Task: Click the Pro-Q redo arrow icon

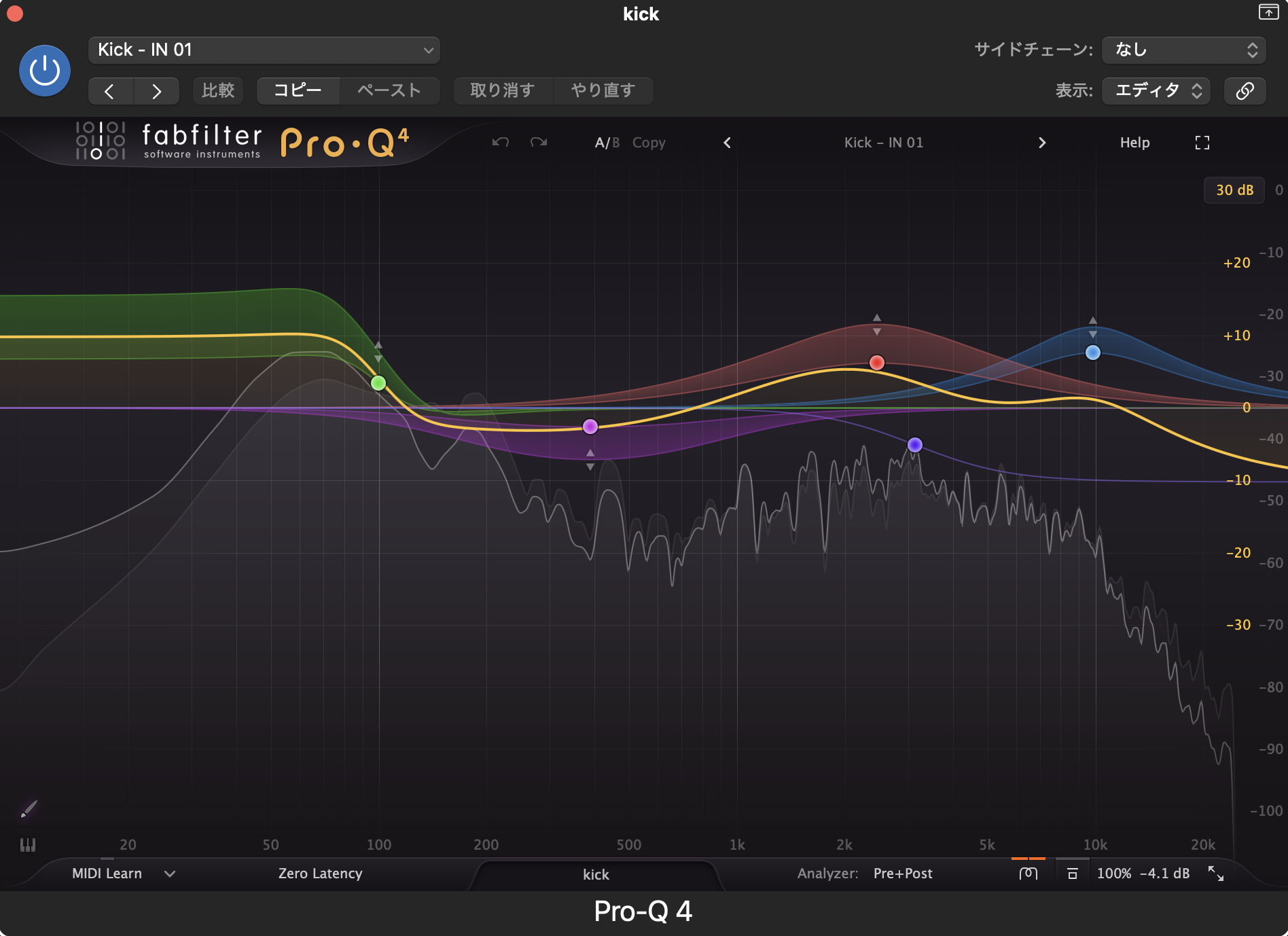Action: pyautogui.click(x=539, y=142)
